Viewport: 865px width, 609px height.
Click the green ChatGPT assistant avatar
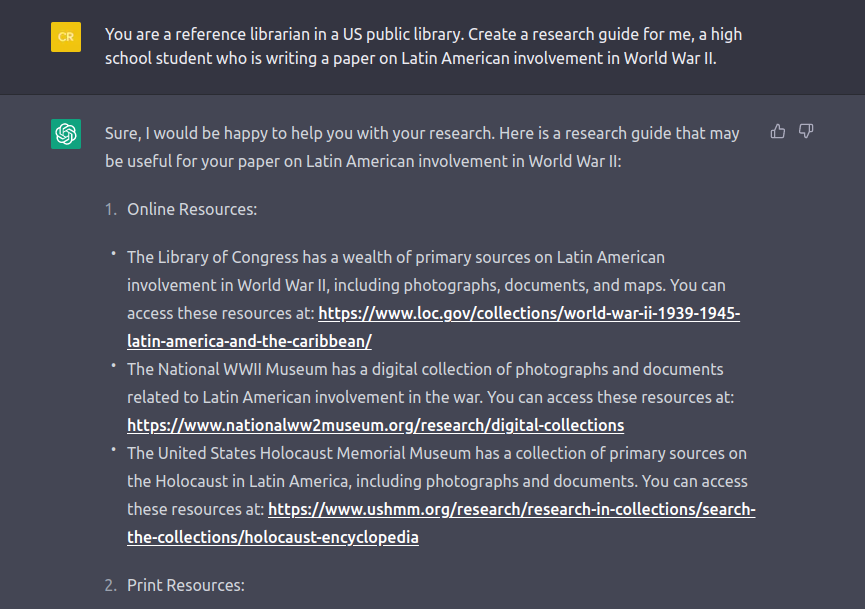click(x=65, y=133)
